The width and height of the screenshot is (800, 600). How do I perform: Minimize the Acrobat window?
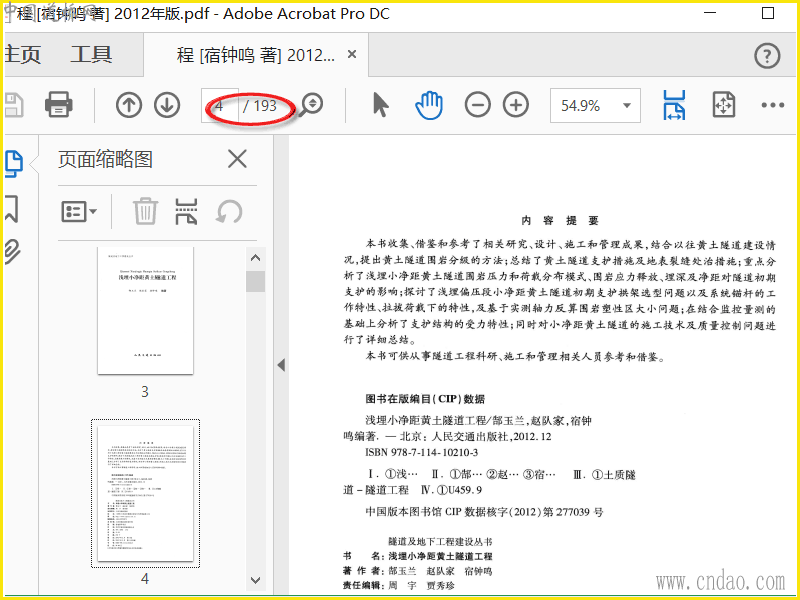pos(710,13)
